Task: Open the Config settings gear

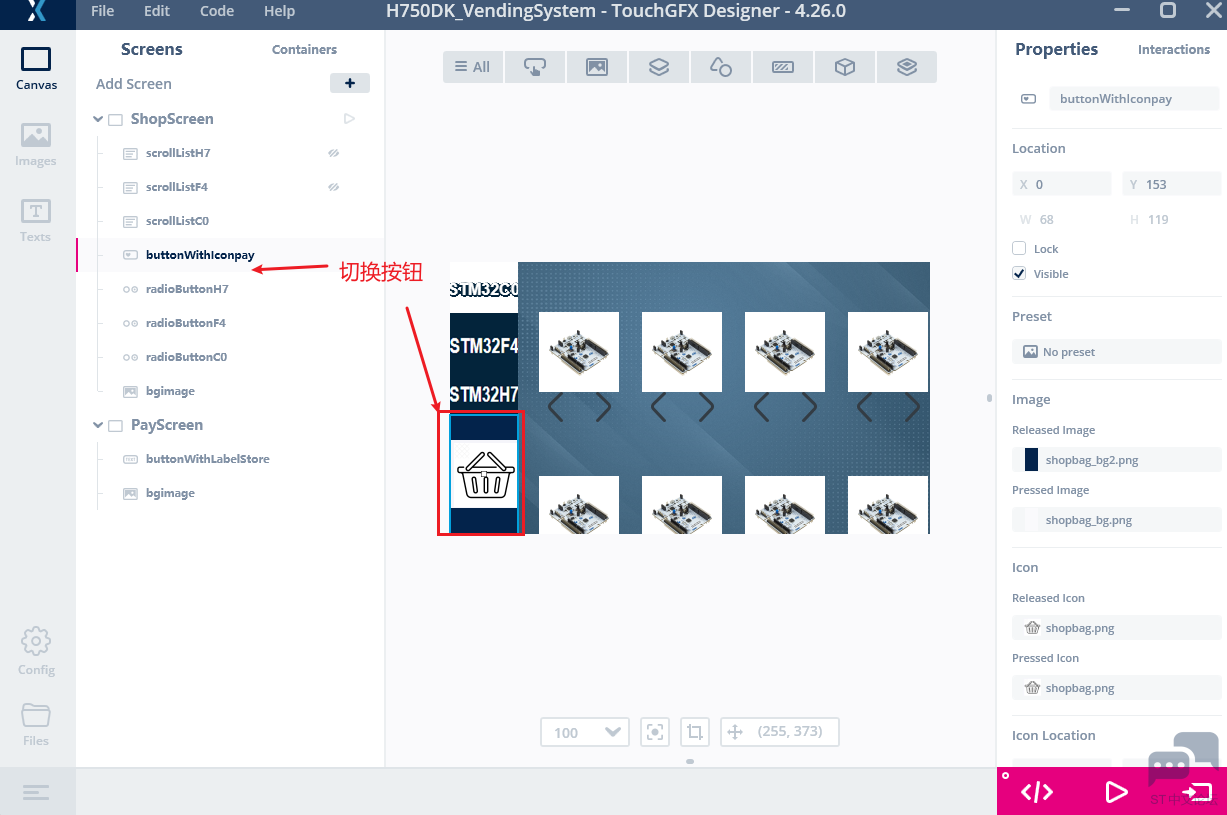Action: point(36,651)
